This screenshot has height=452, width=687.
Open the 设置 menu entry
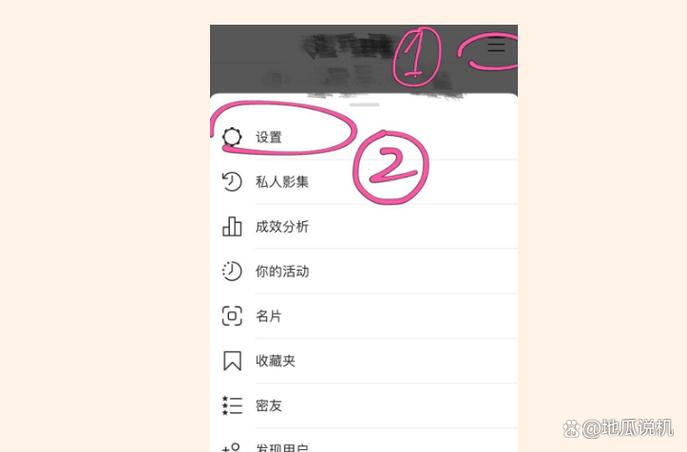coord(364,137)
